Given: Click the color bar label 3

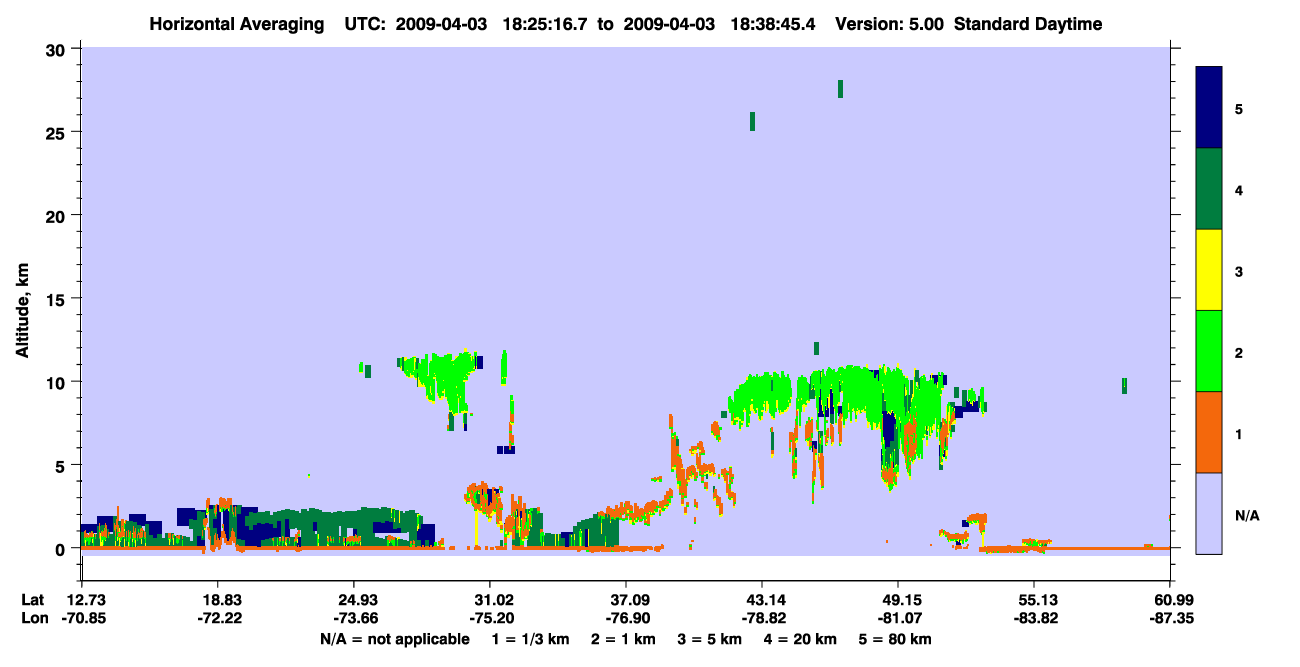Looking at the screenshot, I should (x=1239, y=270).
